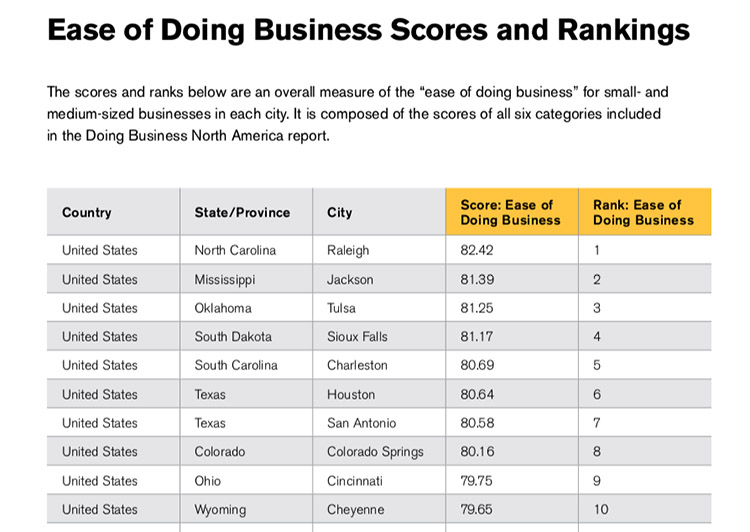Click the Raleigh city cell
This screenshot has width=750, height=532.
coord(348,251)
